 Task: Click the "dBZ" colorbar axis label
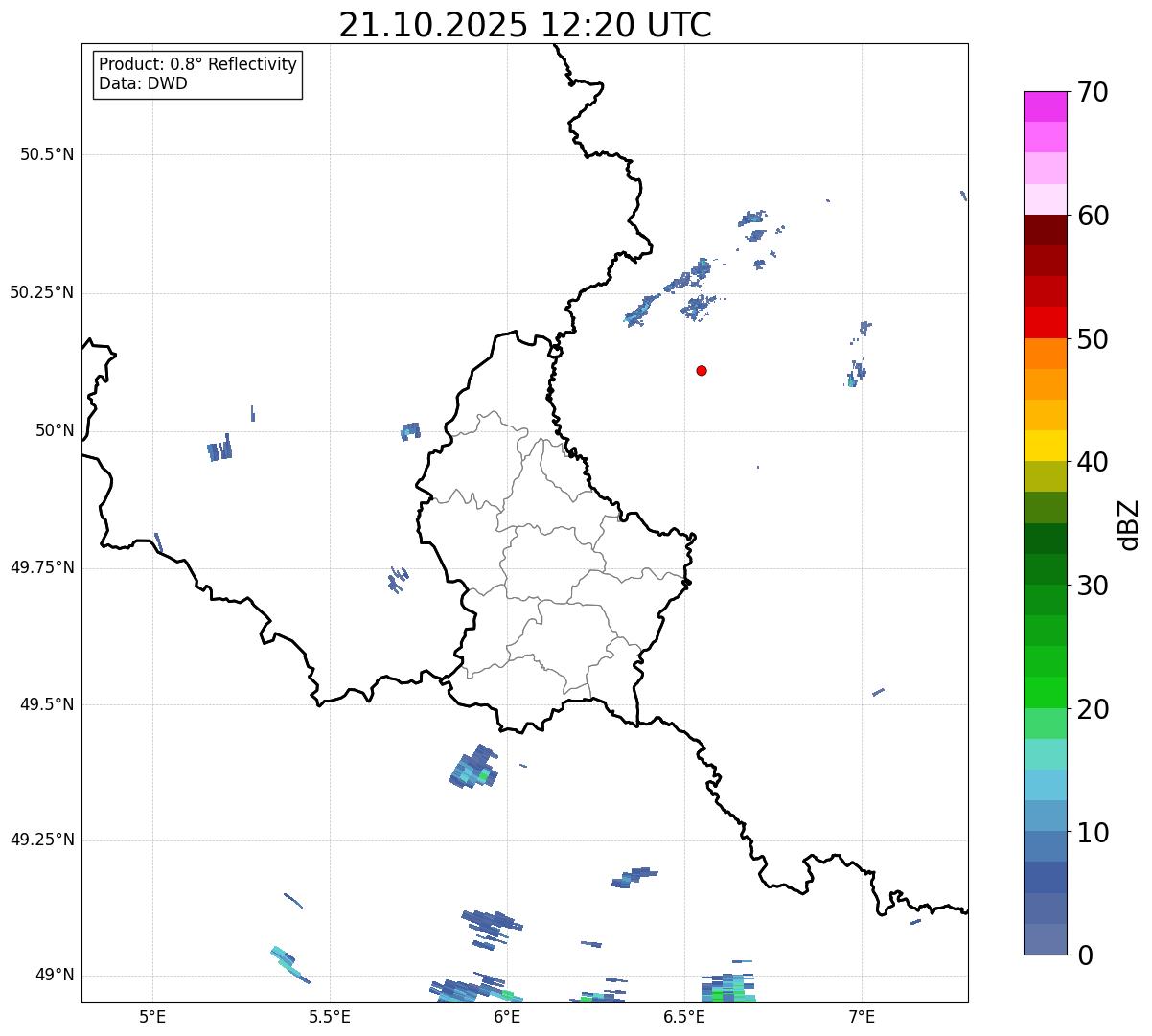(x=1128, y=524)
